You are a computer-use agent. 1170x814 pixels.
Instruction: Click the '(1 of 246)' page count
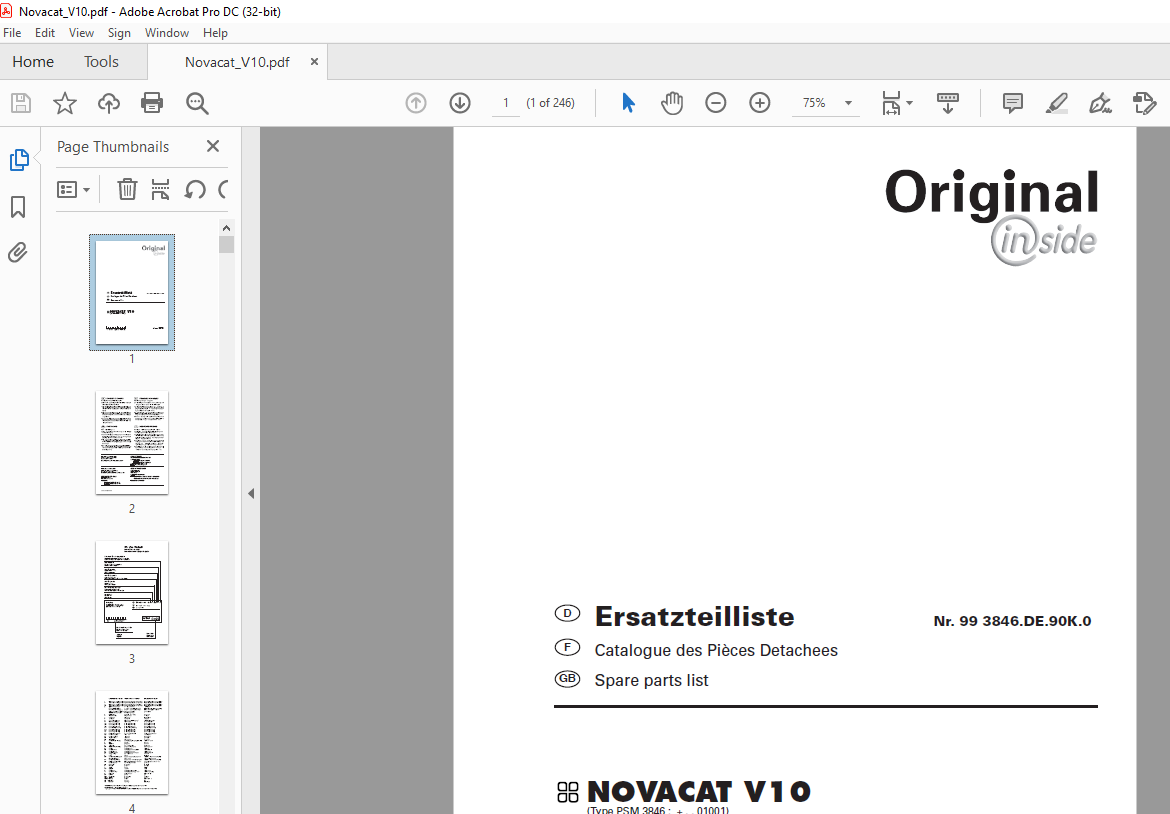click(550, 103)
